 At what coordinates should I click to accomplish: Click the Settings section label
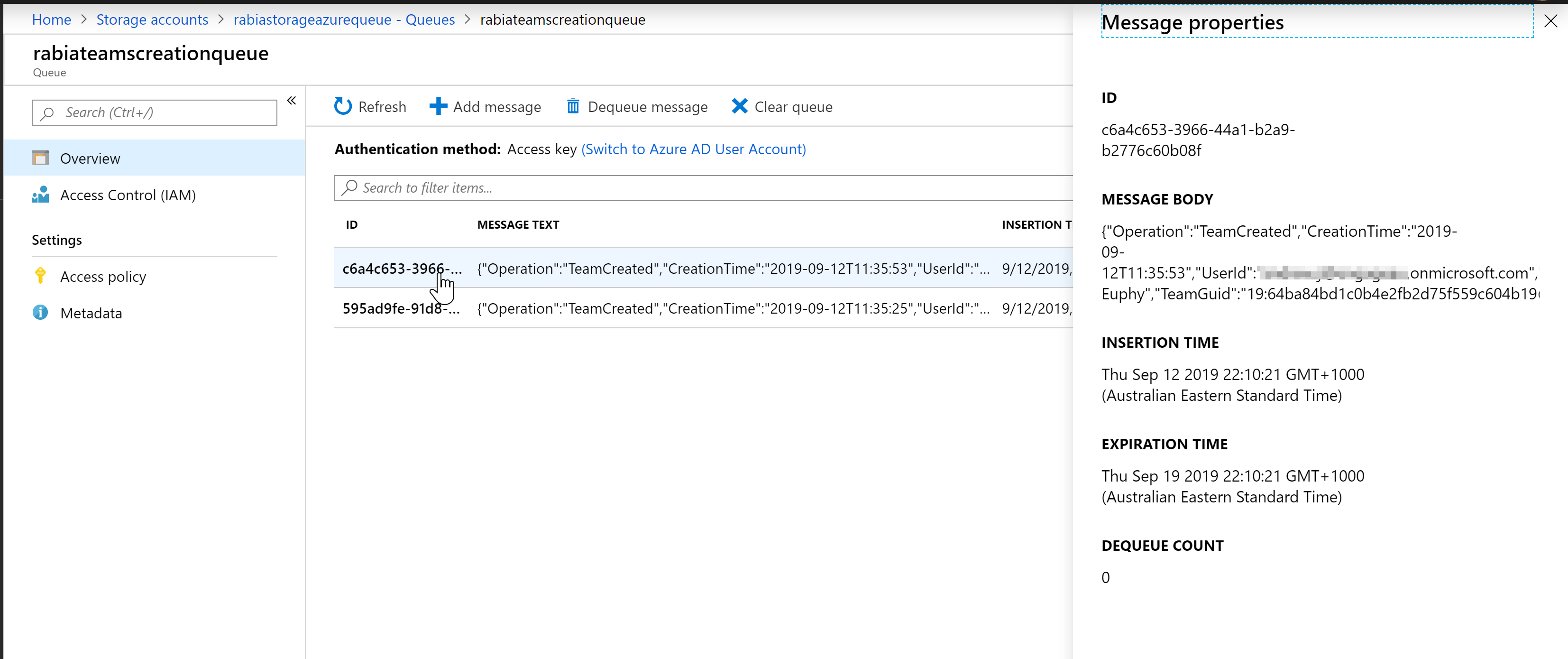(56, 240)
